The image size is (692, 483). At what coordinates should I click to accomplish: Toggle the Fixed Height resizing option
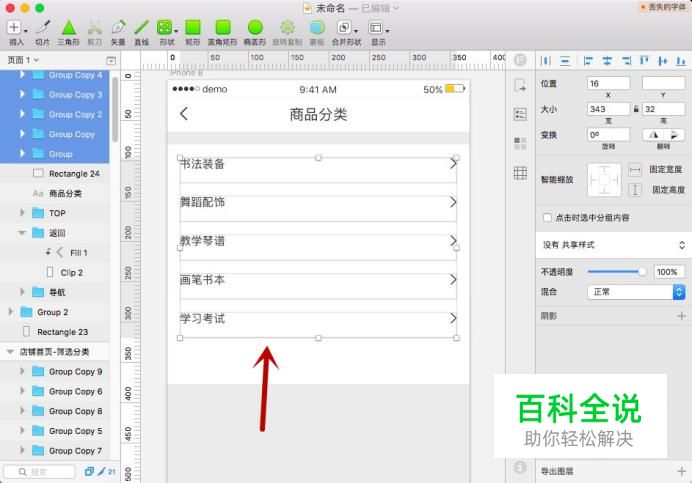pyautogui.click(x=635, y=190)
